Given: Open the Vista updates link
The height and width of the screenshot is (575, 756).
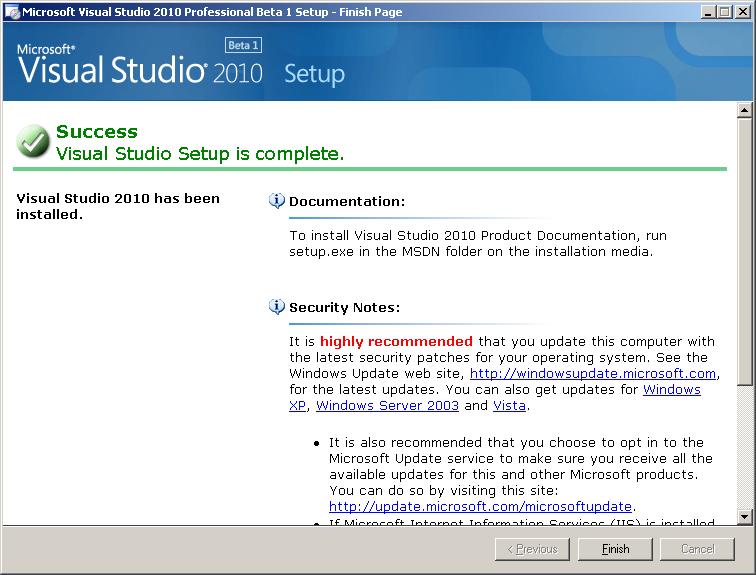Looking at the screenshot, I should pyautogui.click(x=509, y=405).
